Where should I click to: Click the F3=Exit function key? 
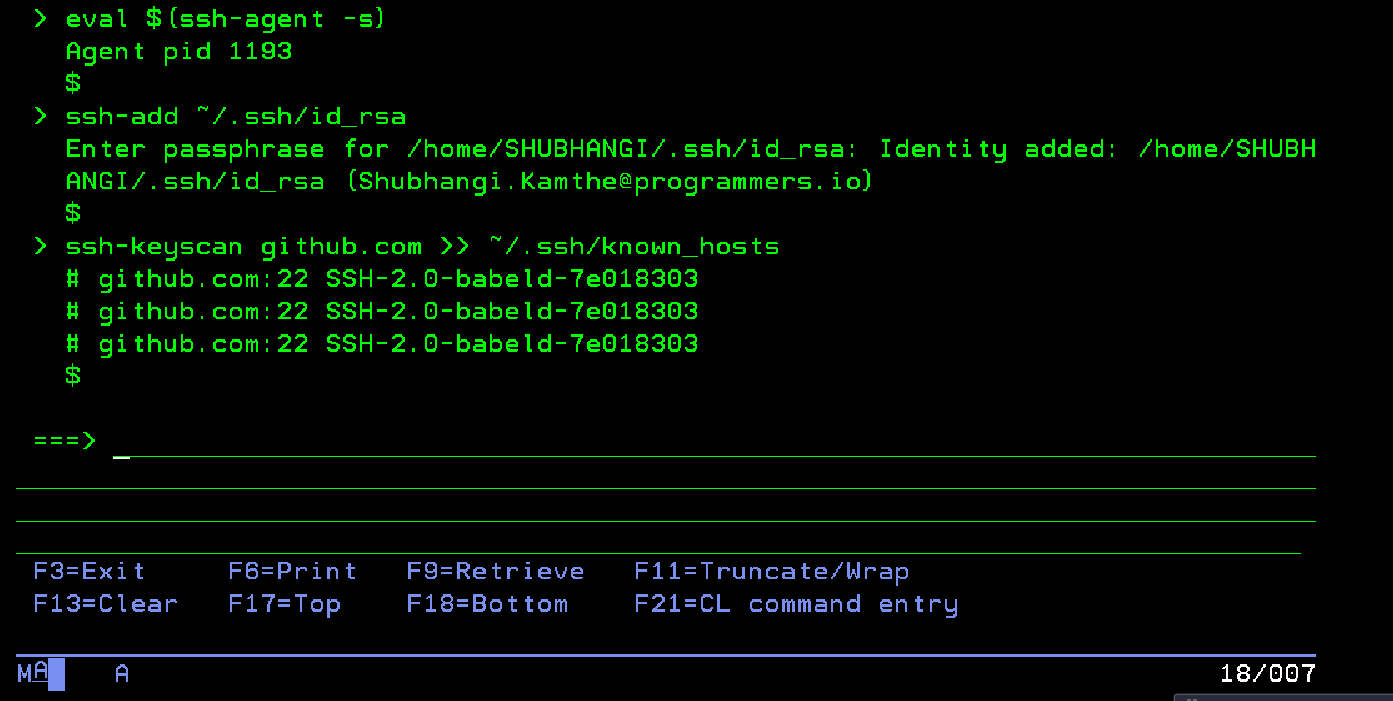point(89,572)
